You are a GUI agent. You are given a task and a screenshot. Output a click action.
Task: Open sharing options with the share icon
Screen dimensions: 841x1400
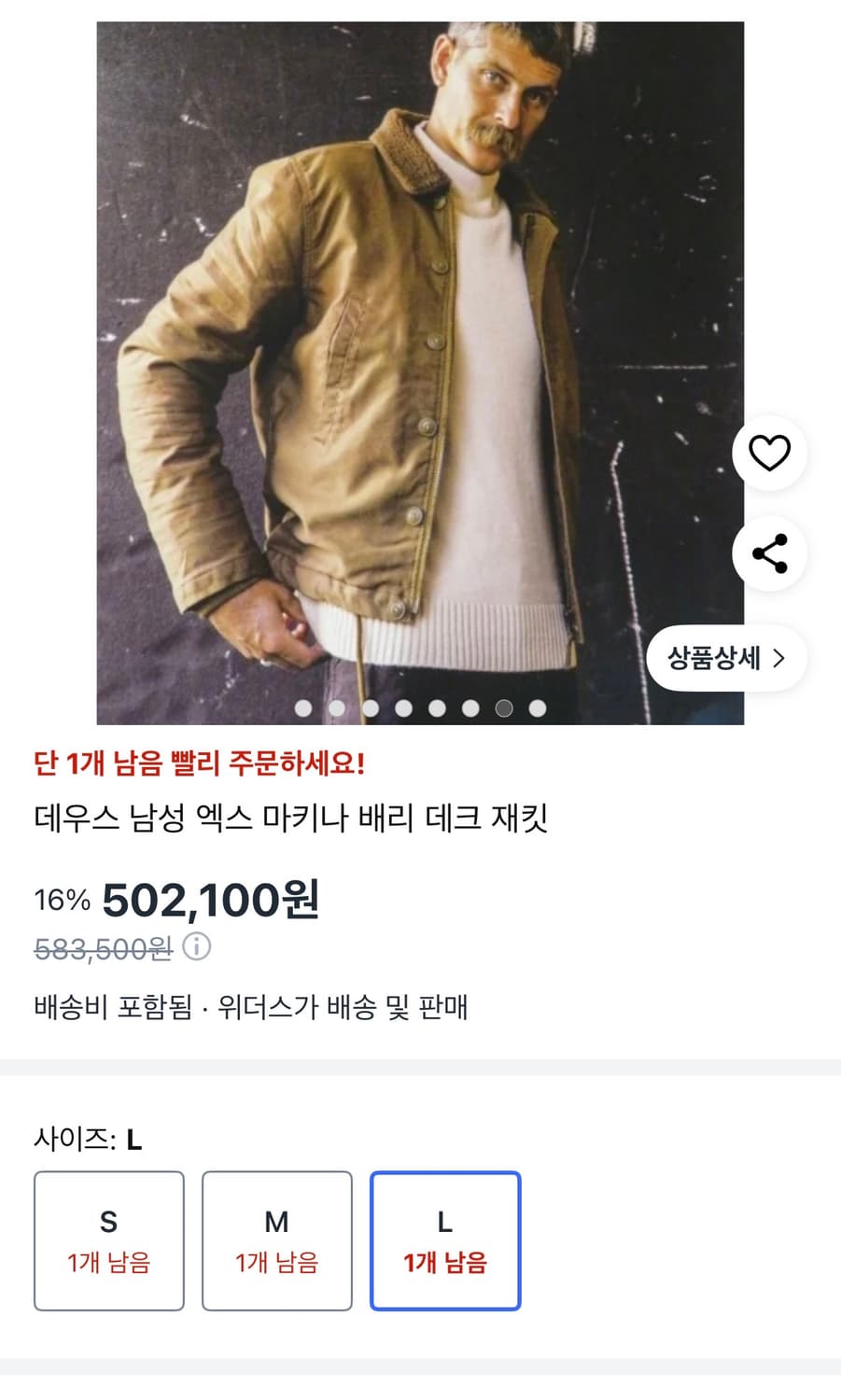[769, 553]
